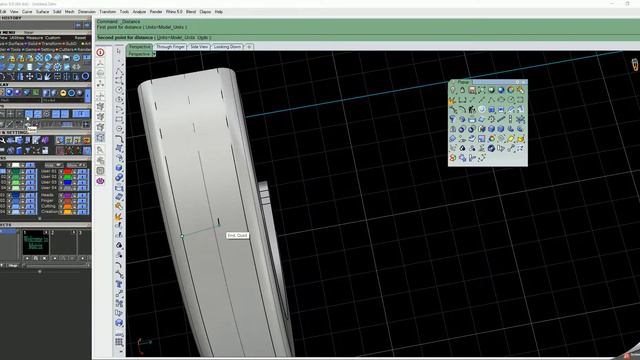
Task: Open the Measure menu category
Action: click(34, 38)
